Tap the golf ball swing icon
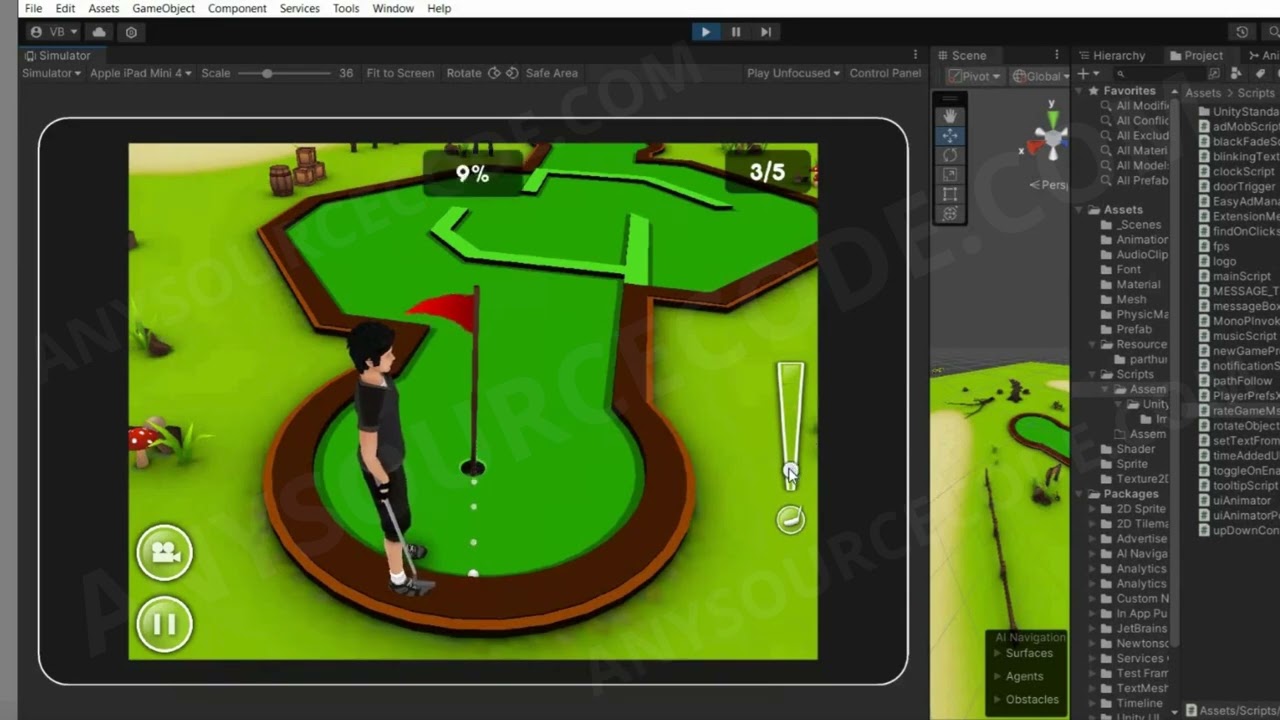 coord(791,519)
